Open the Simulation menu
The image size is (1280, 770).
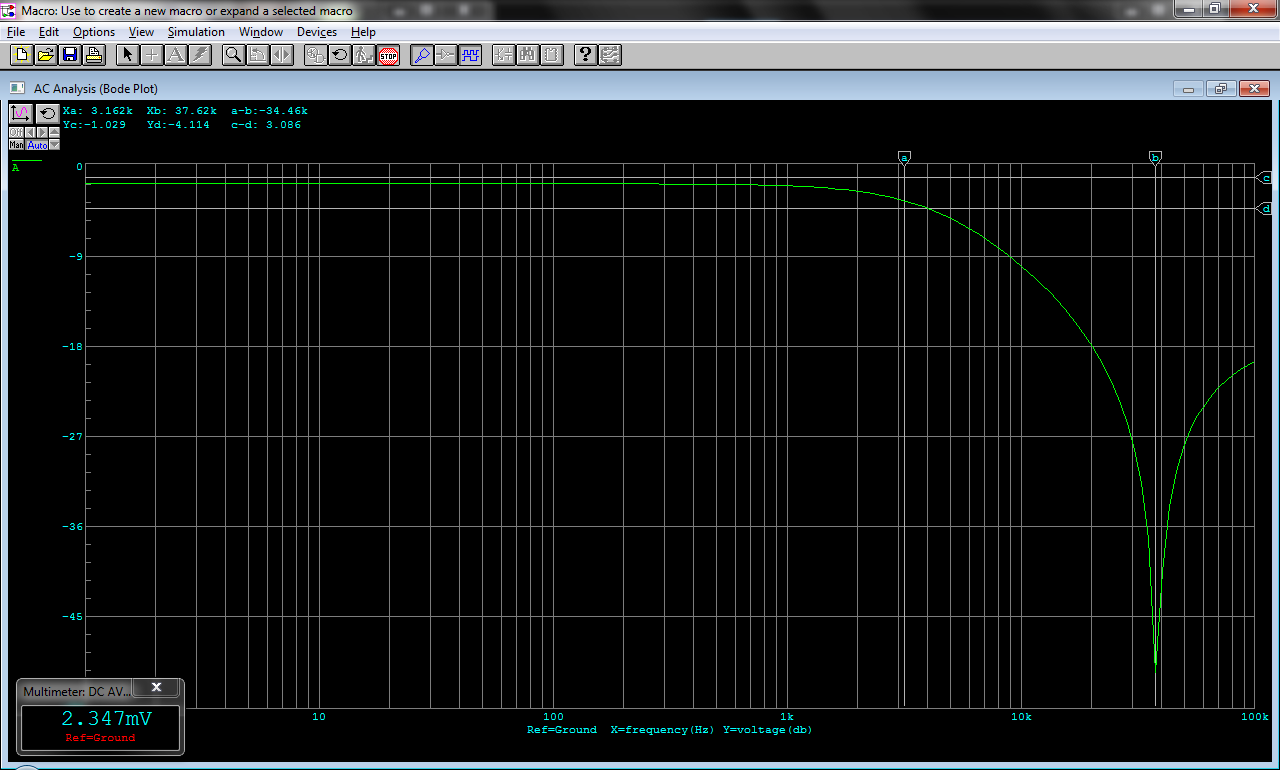(196, 32)
